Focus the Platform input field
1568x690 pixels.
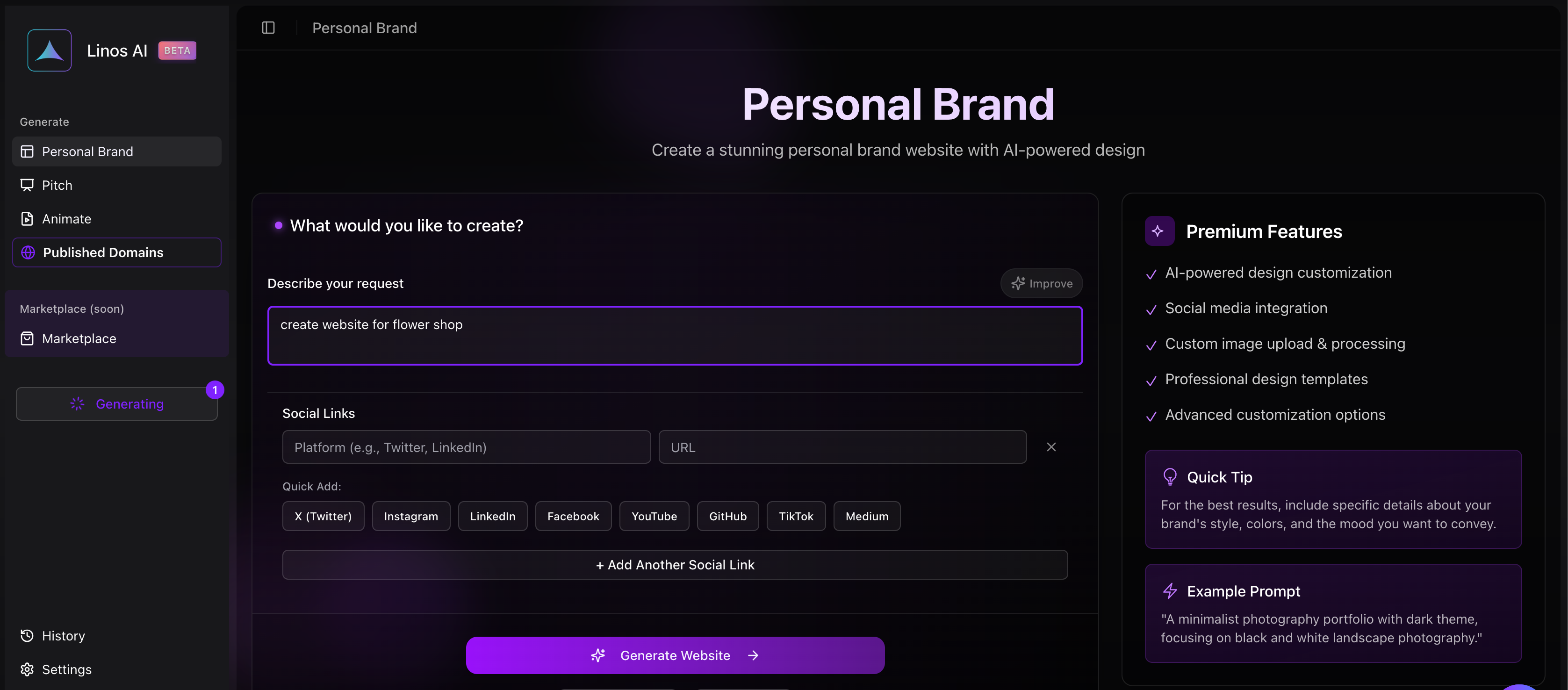point(466,447)
